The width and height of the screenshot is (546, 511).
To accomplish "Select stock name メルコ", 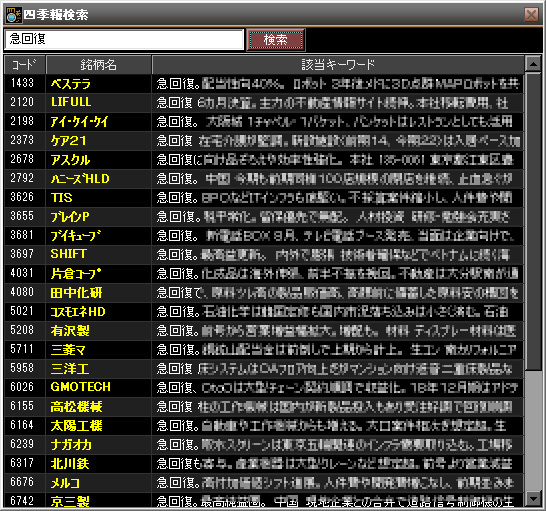I will (x=65, y=482).
